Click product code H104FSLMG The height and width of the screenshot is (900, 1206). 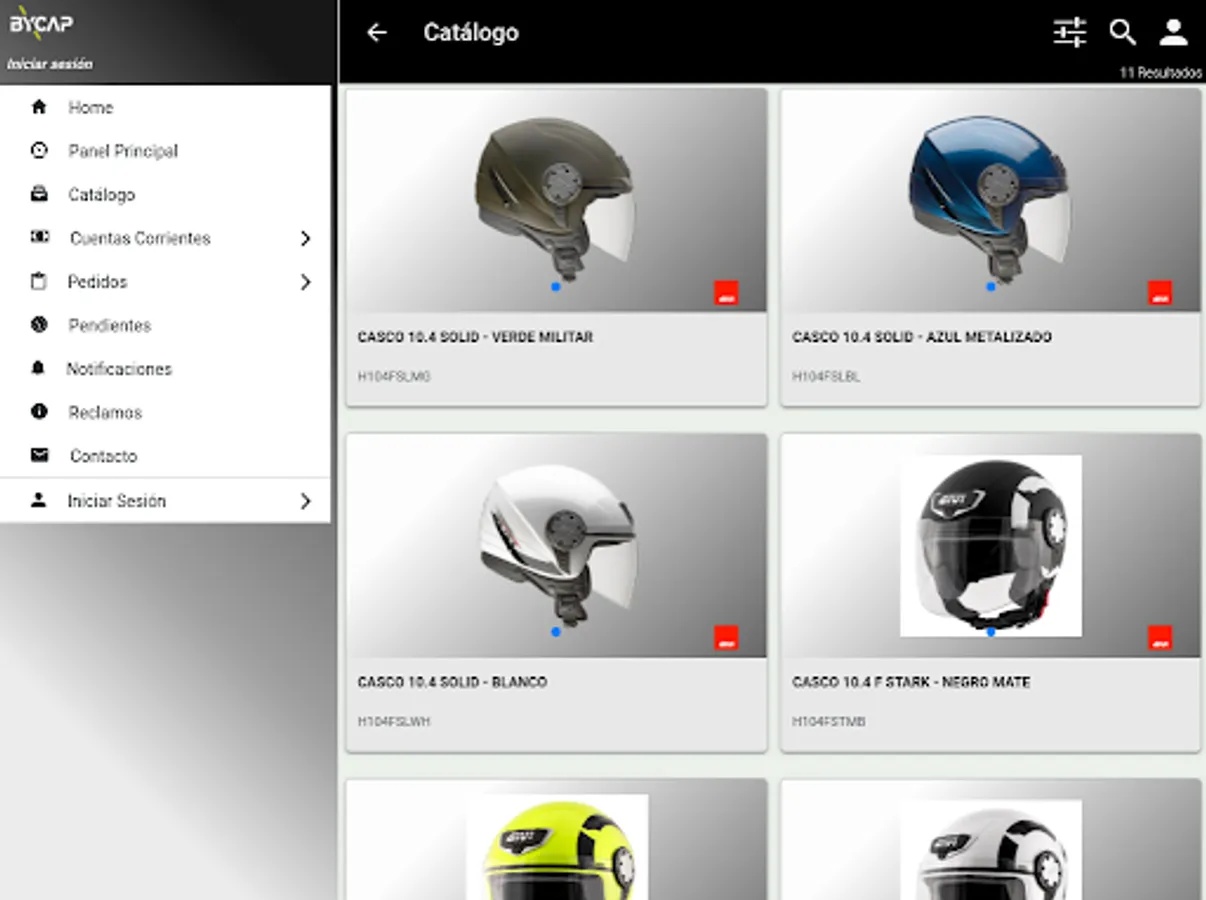[394, 377]
